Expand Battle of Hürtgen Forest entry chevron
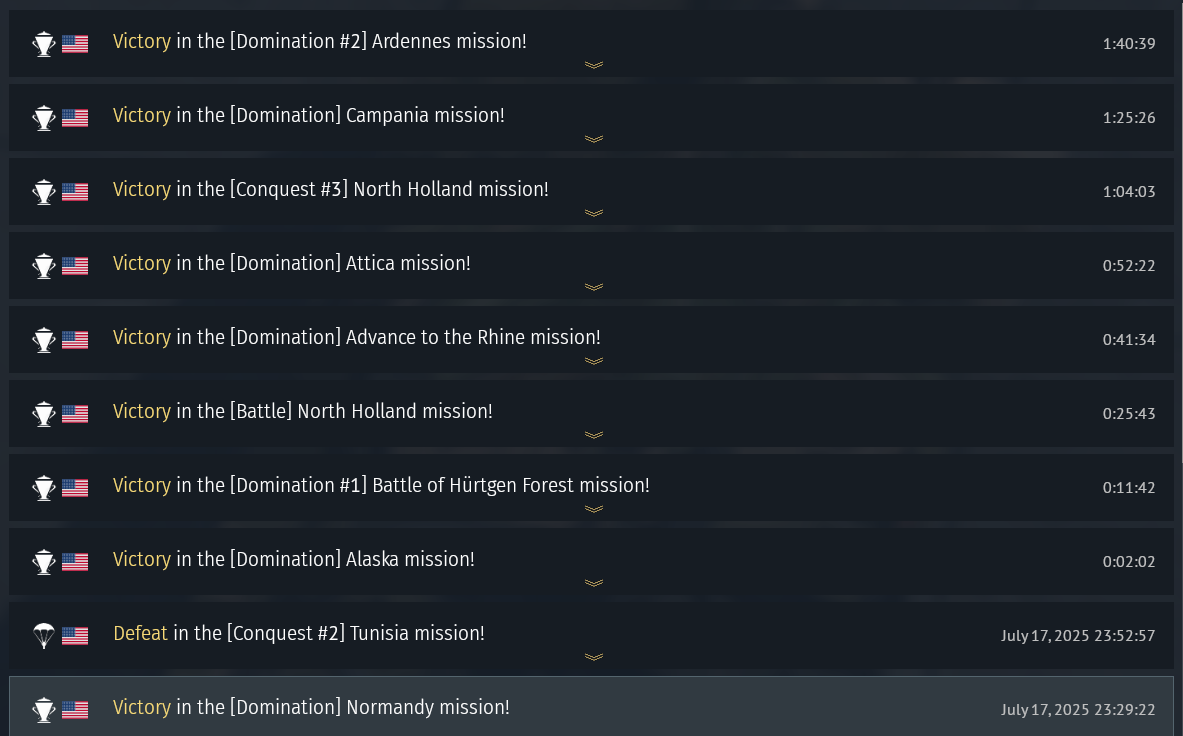The width and height of the screenshot is (1183, 736). click(594, 509)
